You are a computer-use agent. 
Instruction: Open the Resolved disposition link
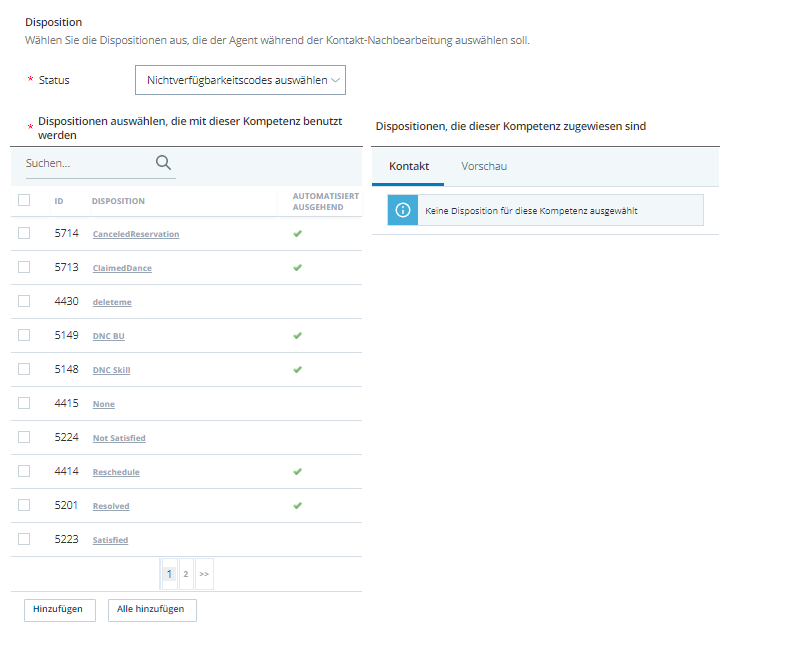click(111, 506)
